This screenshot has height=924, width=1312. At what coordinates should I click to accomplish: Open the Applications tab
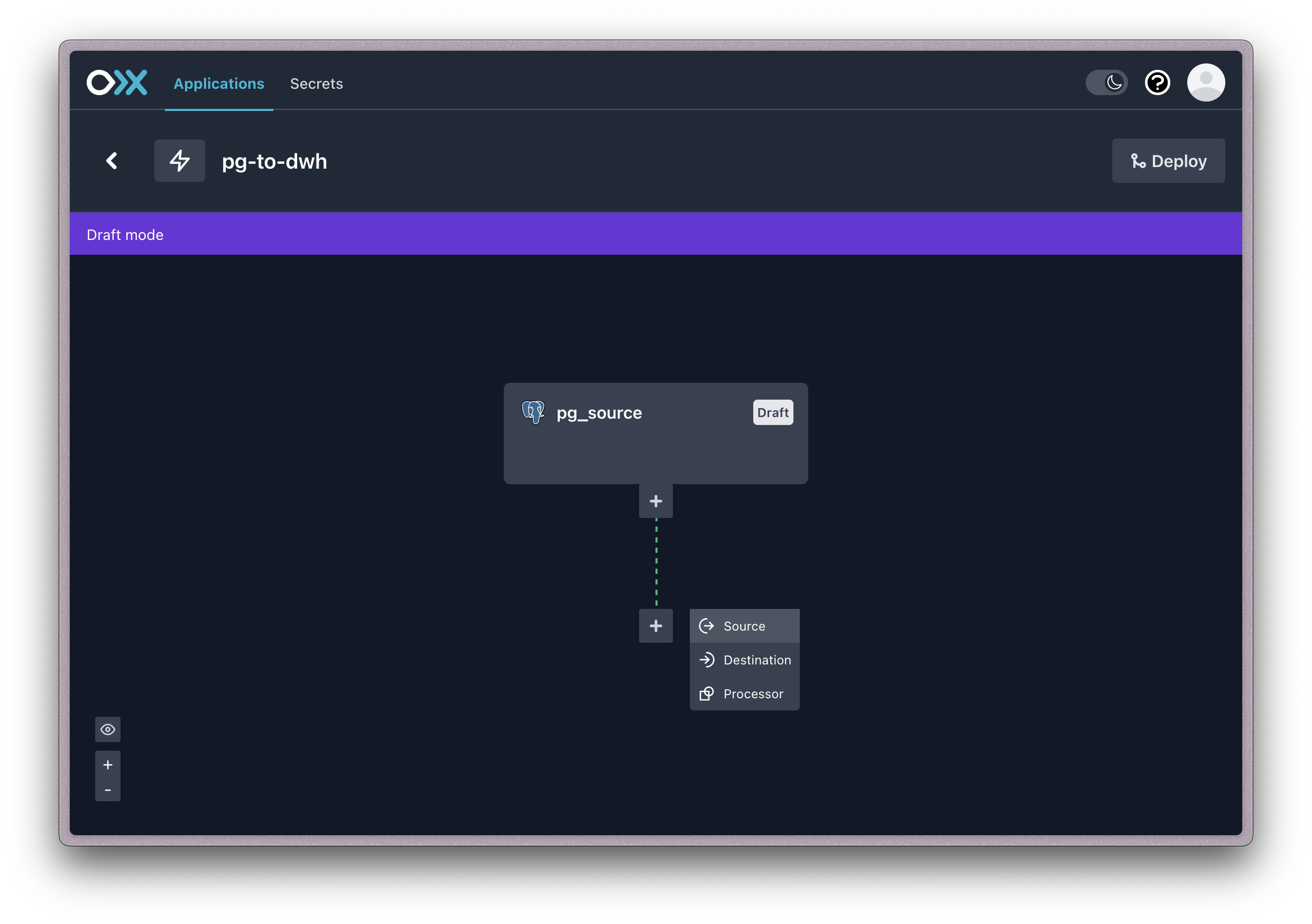(x=219, y=84)
